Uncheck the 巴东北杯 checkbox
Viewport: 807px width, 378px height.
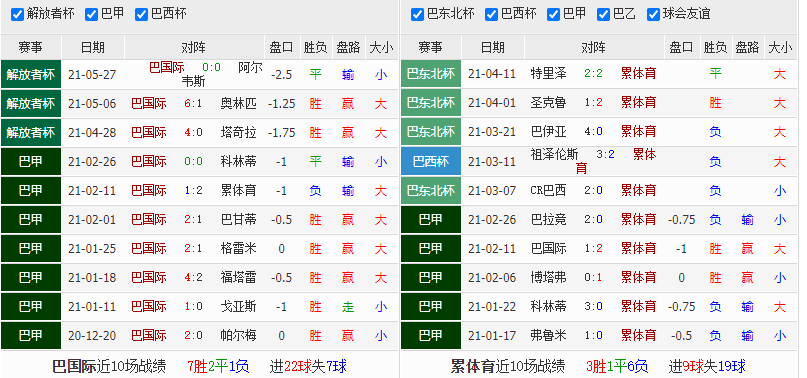click(417, 14)
